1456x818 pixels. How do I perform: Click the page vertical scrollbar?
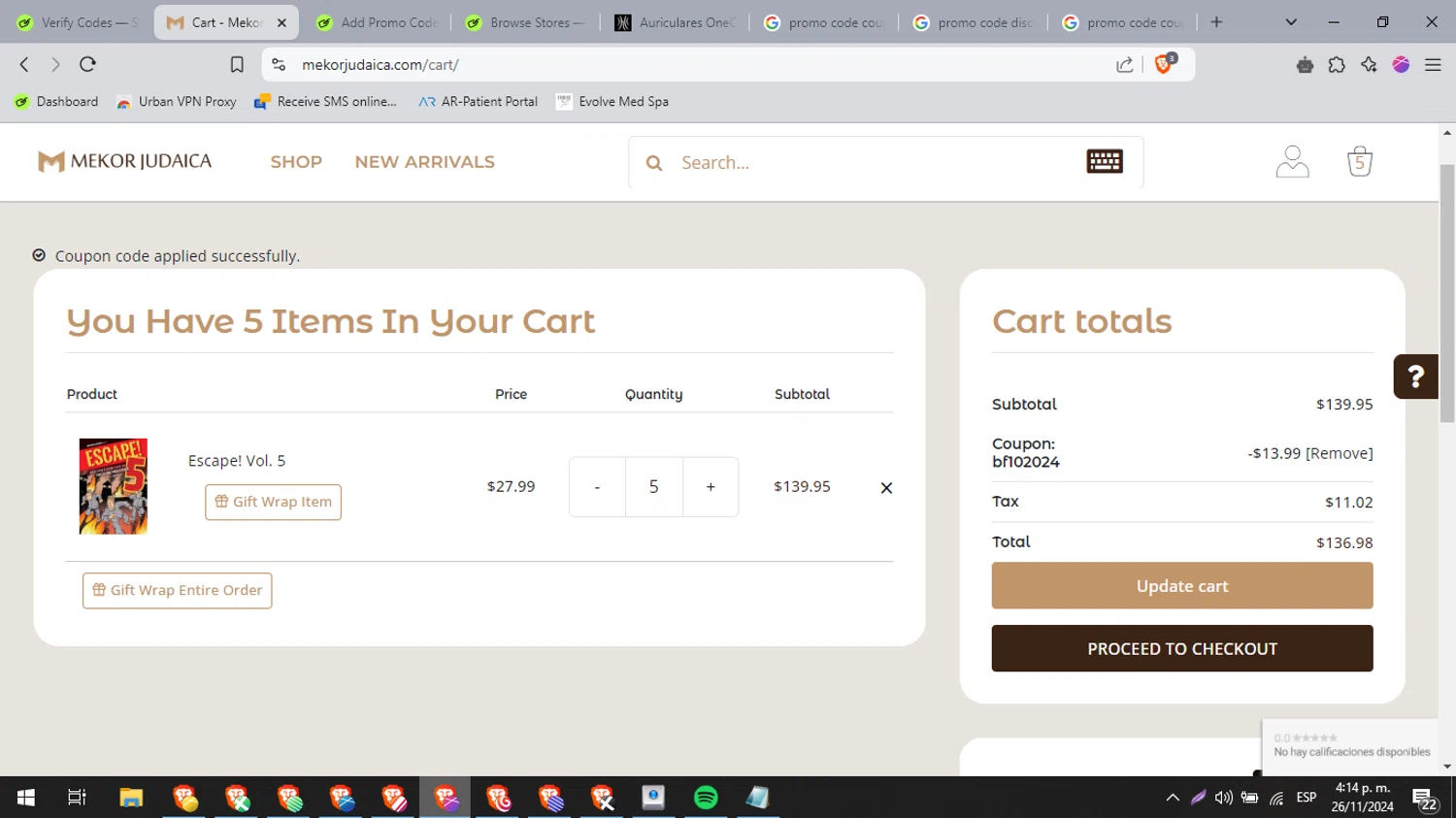point(1447,291)
